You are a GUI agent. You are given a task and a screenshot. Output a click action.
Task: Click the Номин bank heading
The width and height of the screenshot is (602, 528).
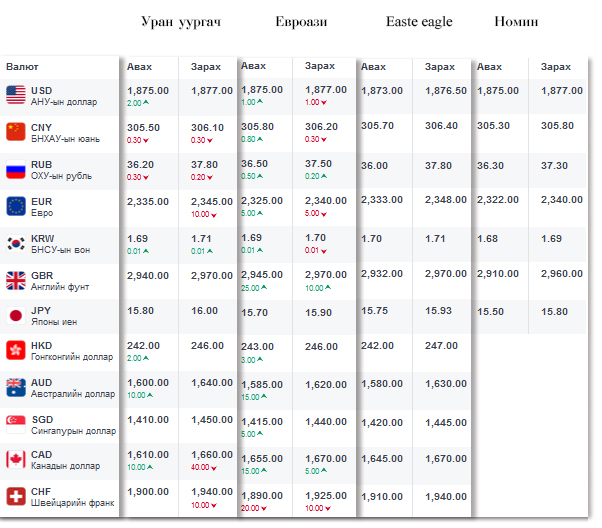(x=517, y=21)
